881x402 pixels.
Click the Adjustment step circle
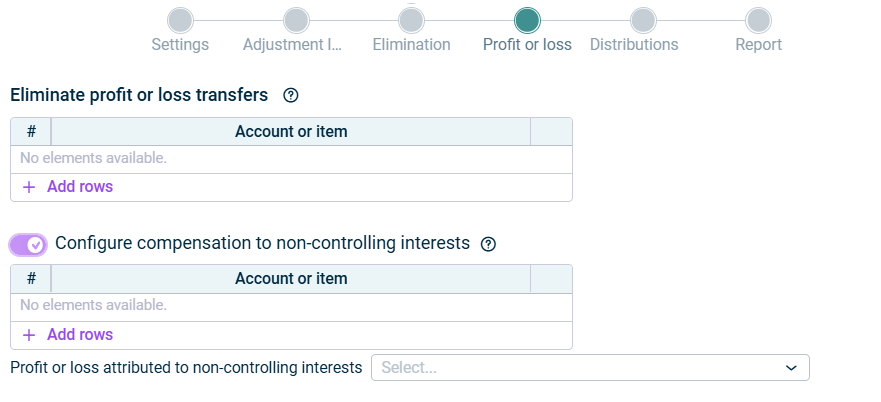(295, 20)
